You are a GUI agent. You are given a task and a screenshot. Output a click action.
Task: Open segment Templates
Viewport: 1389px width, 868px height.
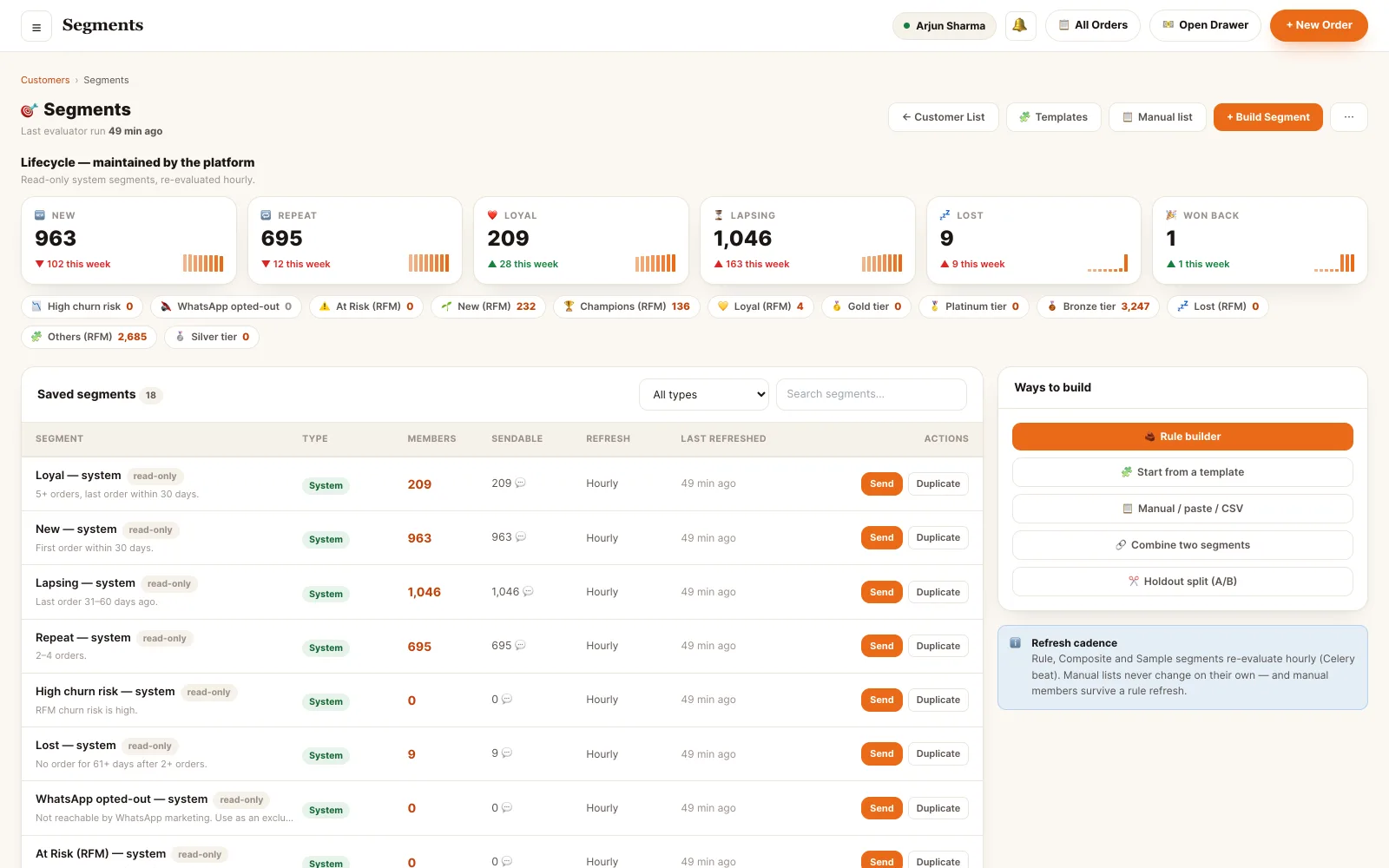coord(1053,117)
